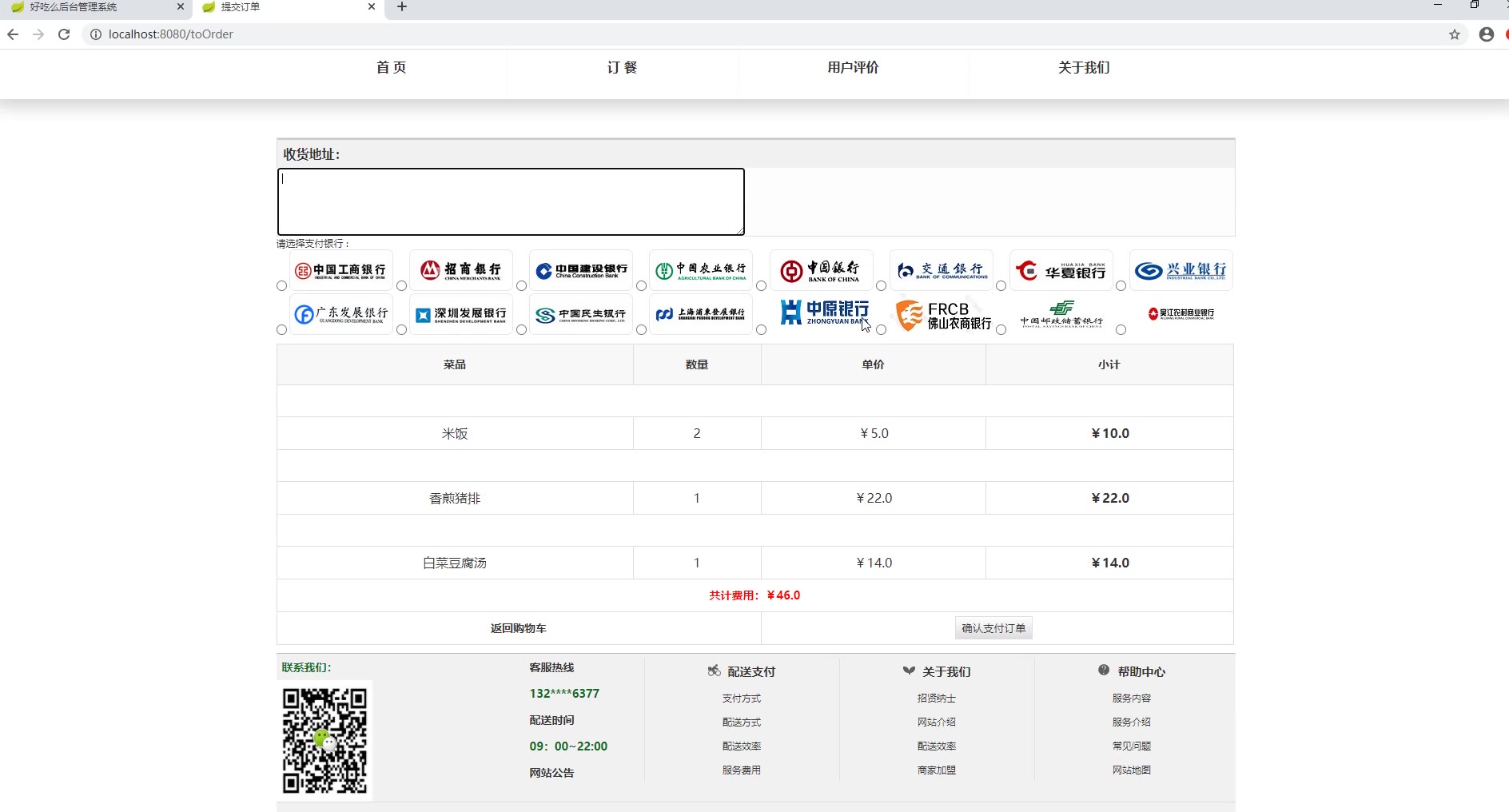Viewport: 1509px width, 812px height.
Task: Select the radio button for 中国建设银行
Action: [521, 285]
